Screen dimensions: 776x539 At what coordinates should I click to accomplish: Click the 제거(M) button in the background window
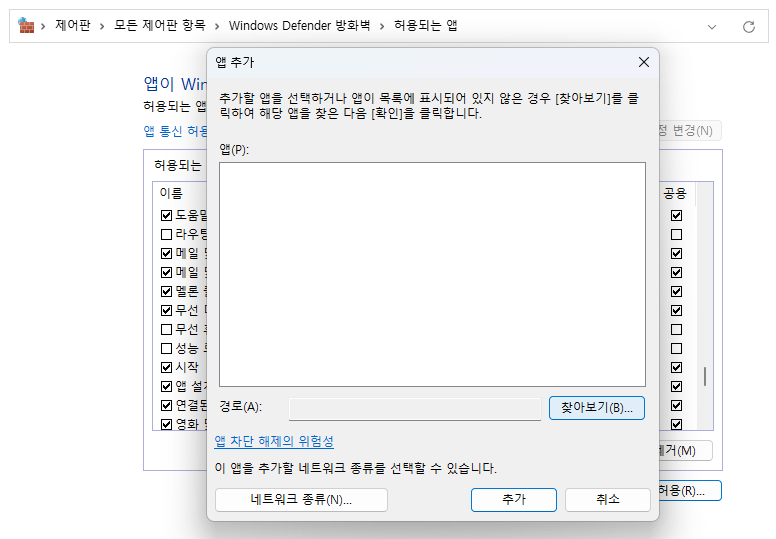pos(685,450)
